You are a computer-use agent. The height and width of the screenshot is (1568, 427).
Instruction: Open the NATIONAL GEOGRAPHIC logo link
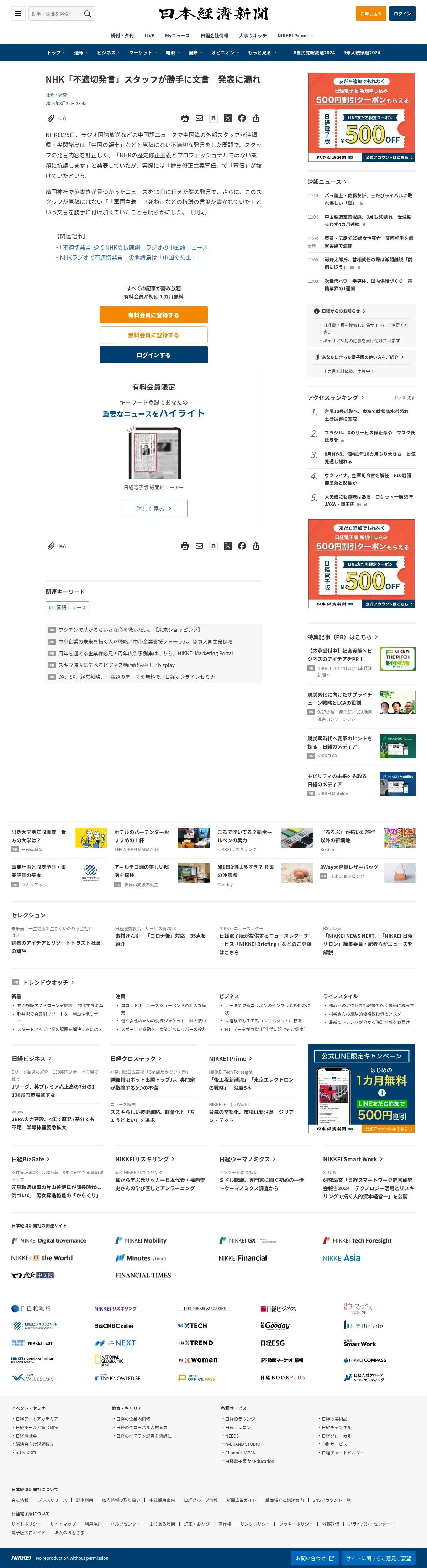click(x=109, y=1360)
